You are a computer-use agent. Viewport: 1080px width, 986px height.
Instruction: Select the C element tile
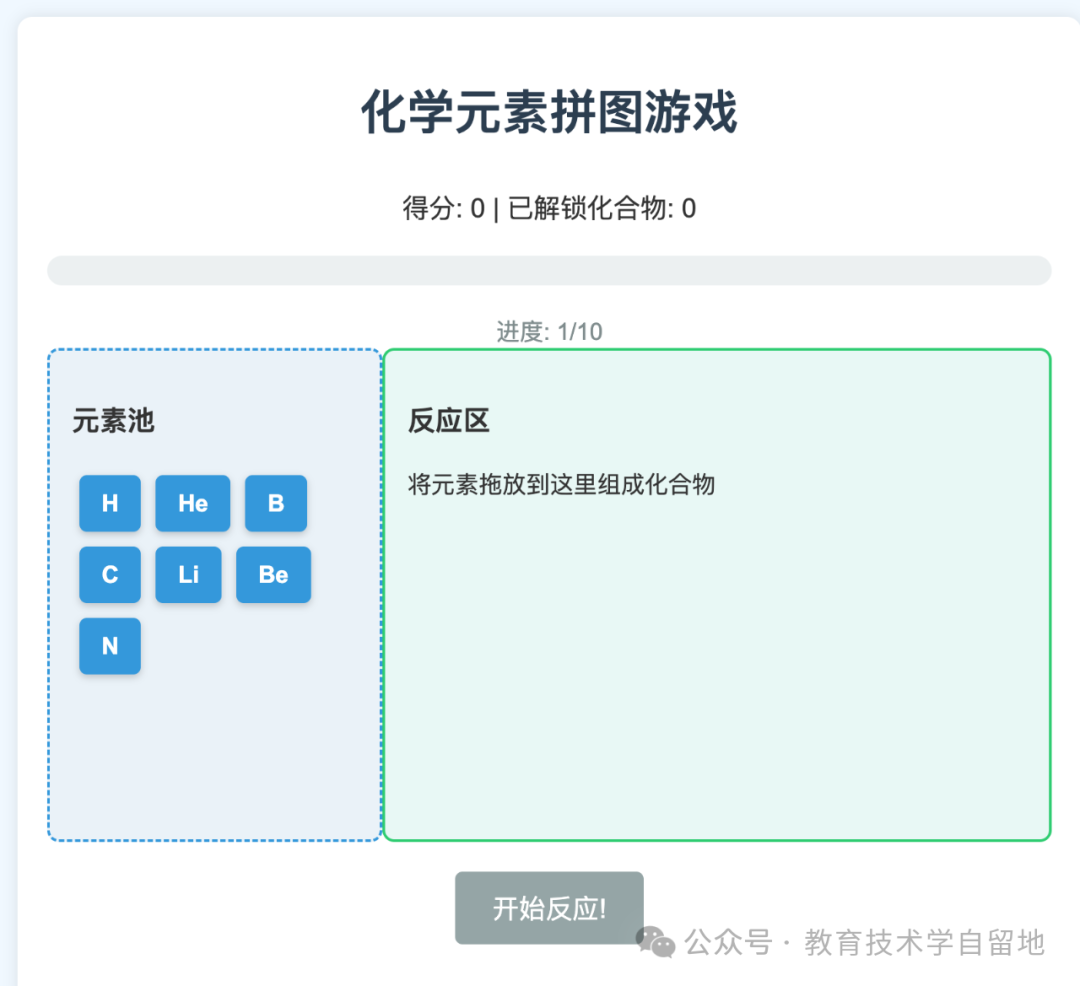[110, 575]
